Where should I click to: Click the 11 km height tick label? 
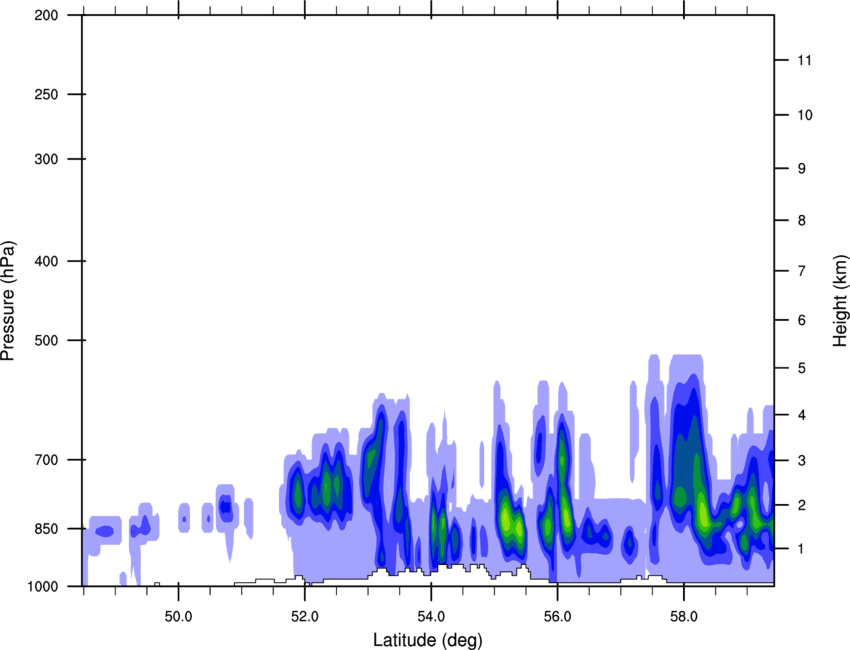coord(805,60)
